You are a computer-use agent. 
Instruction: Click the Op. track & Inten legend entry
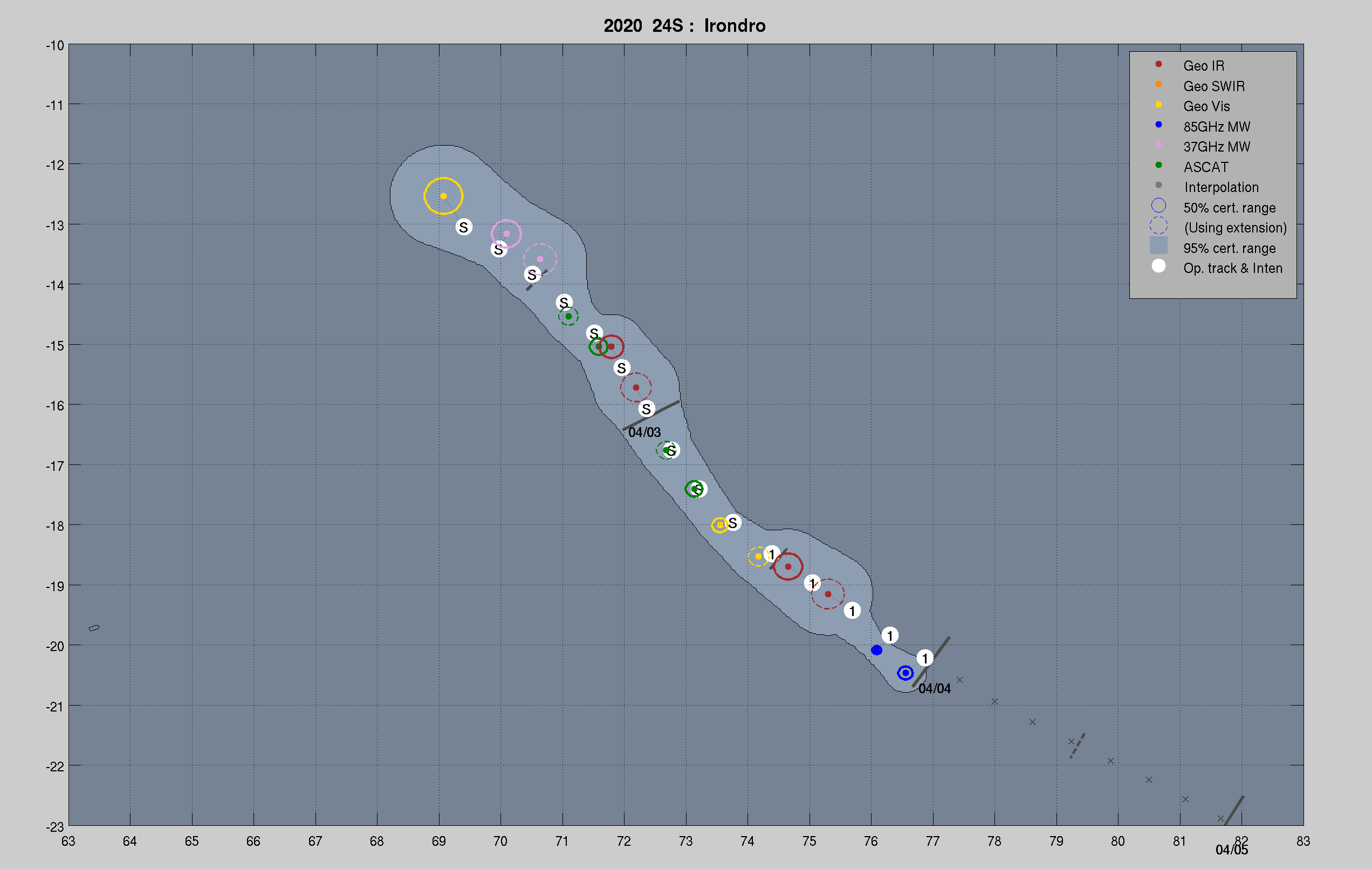coord(1232,269)
